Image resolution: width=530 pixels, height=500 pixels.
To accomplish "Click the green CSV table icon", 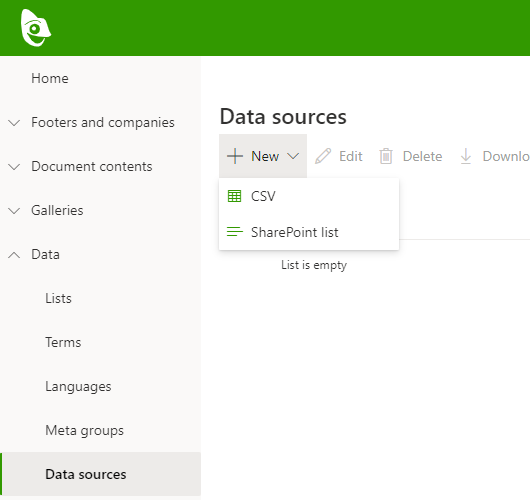I will tap(235, 196).
